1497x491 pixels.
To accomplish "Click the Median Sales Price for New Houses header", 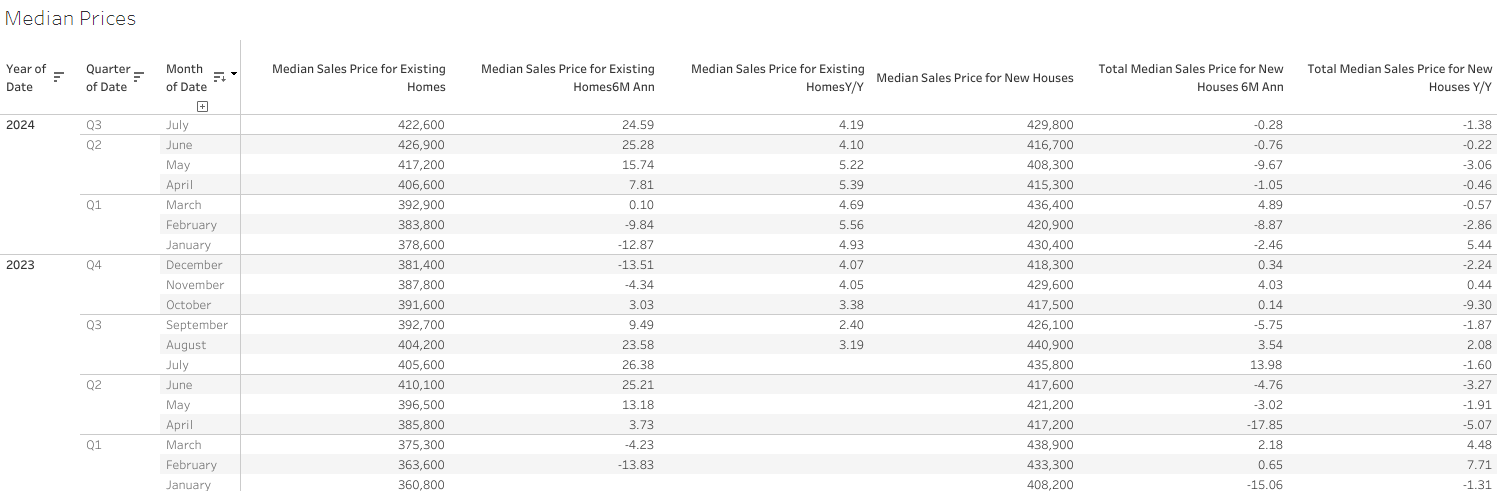I will (975, 78).
